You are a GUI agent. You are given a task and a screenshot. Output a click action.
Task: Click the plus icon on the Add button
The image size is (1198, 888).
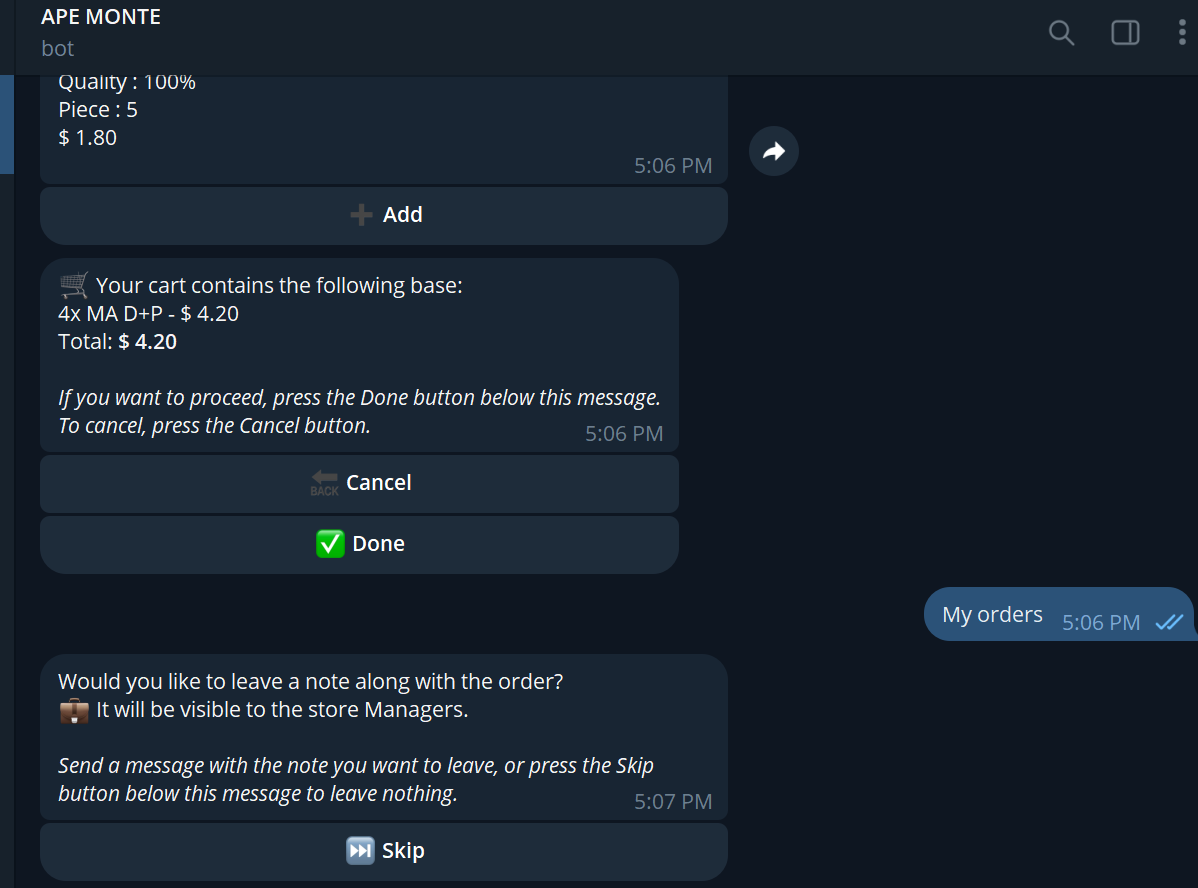361,214
